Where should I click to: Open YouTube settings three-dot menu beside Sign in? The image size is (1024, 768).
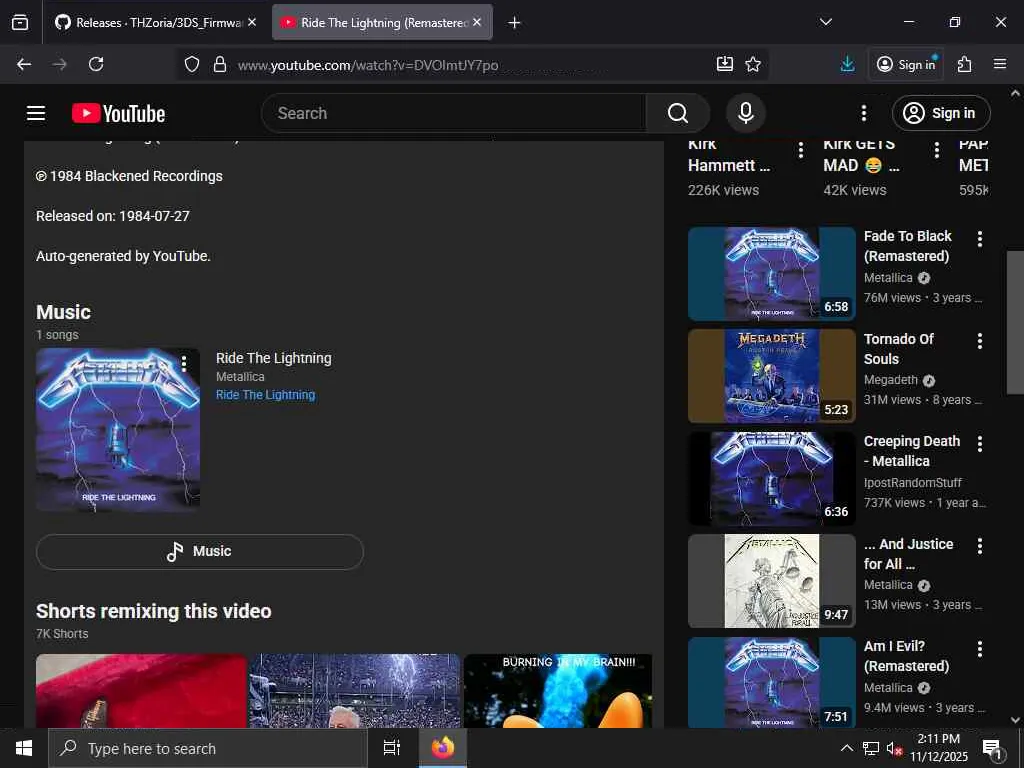pyautogui.click(x=863, y=114)
